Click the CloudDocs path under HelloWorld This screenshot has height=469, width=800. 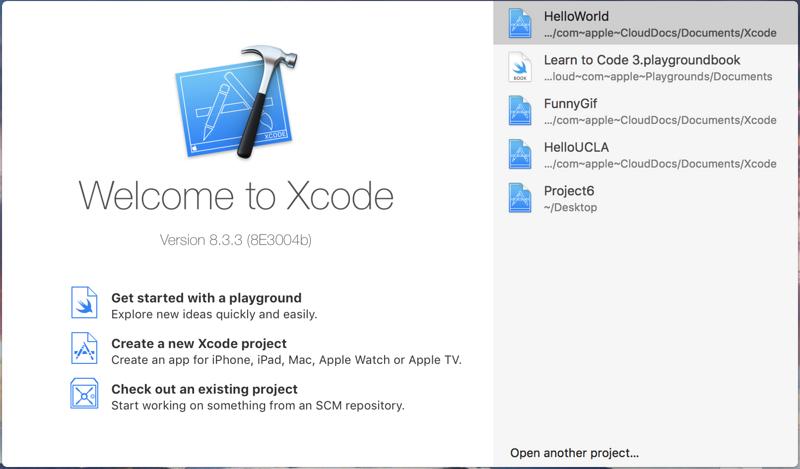[x=660, y=33]
